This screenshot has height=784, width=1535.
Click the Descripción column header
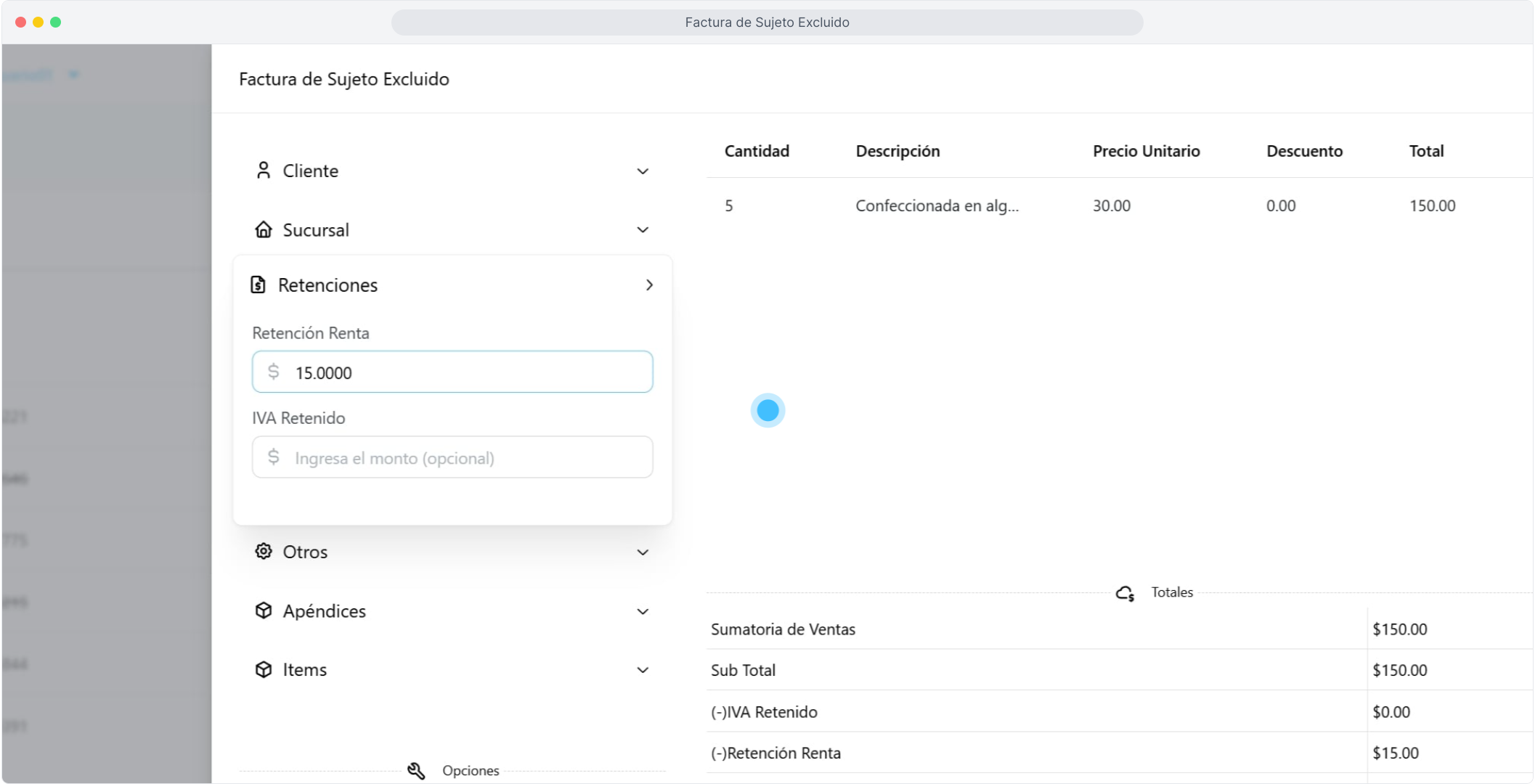point(897,151)
